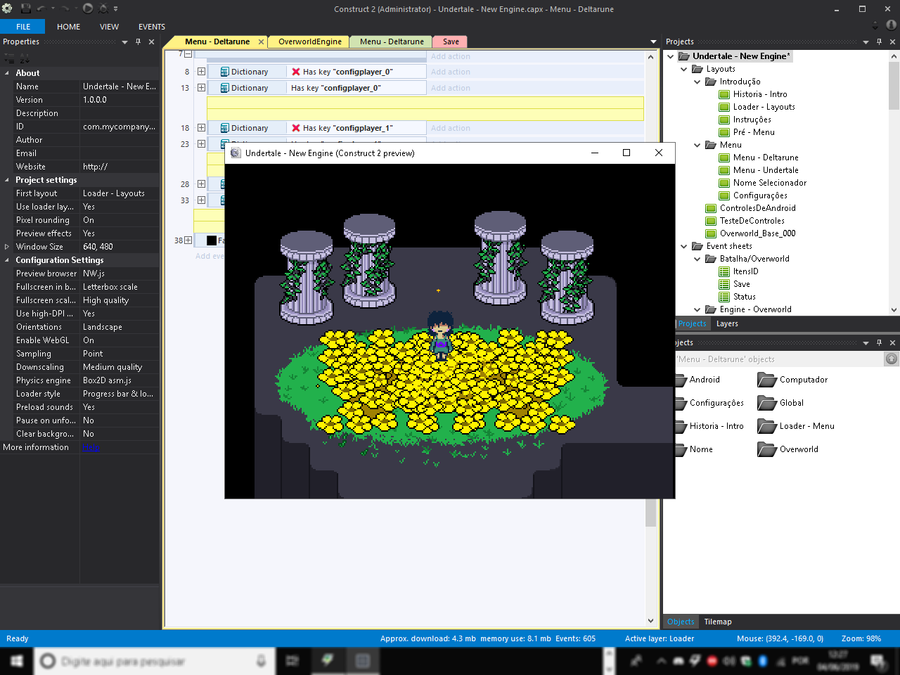This screenshot has width=900, height=675.
Task: Select the Status event sheet
Action: (744, 297)
